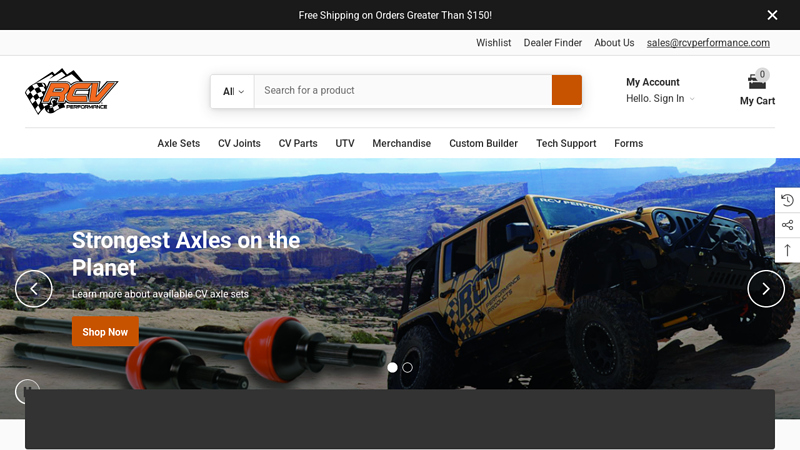Image resolution: width=800 pixels, height=450 pixels.
Task: Open the UTV navigation menu
Action: pos(345,144)
